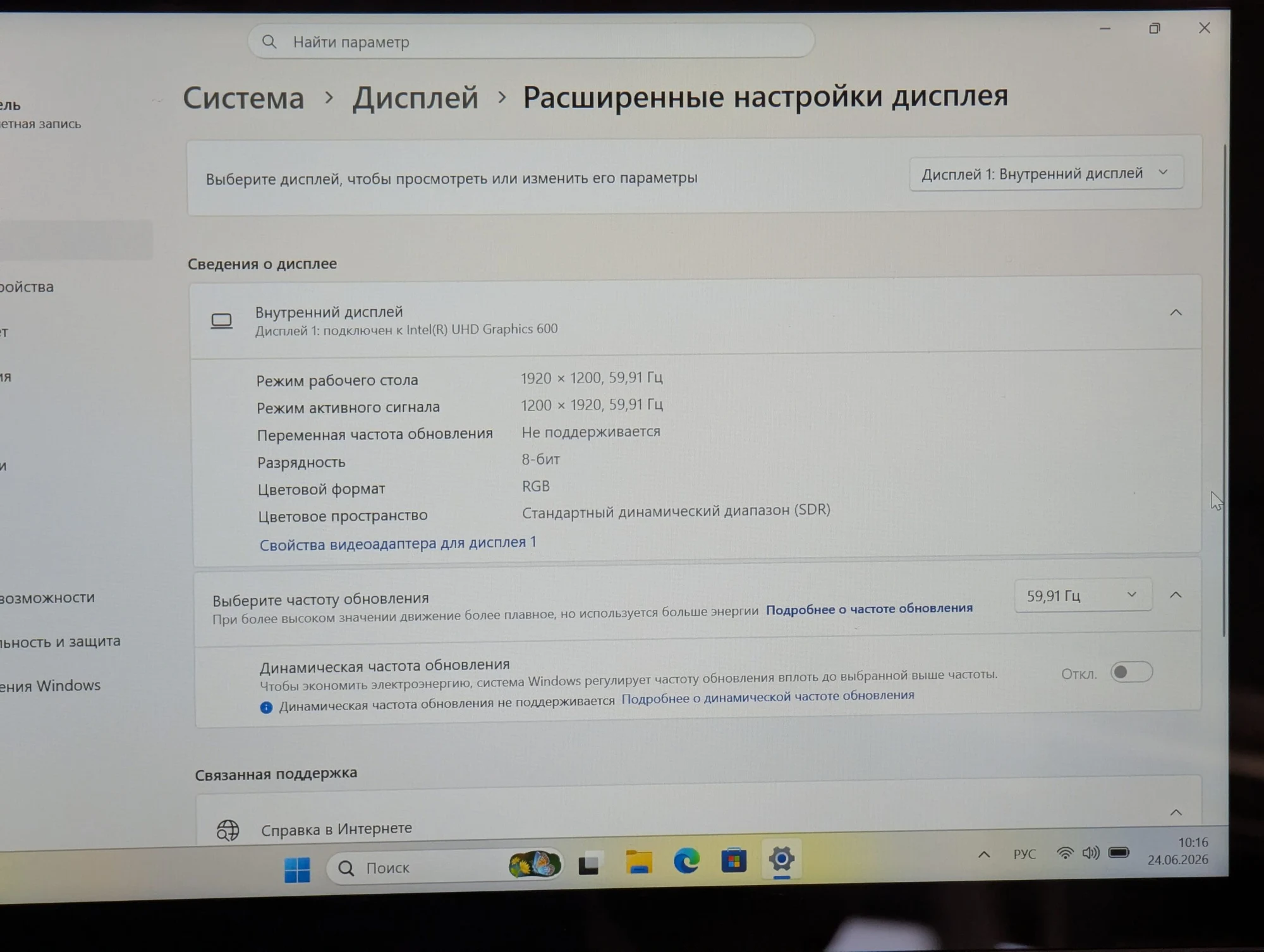
Task: Open Microsoft Store from the taskbar
Action: 734,860
